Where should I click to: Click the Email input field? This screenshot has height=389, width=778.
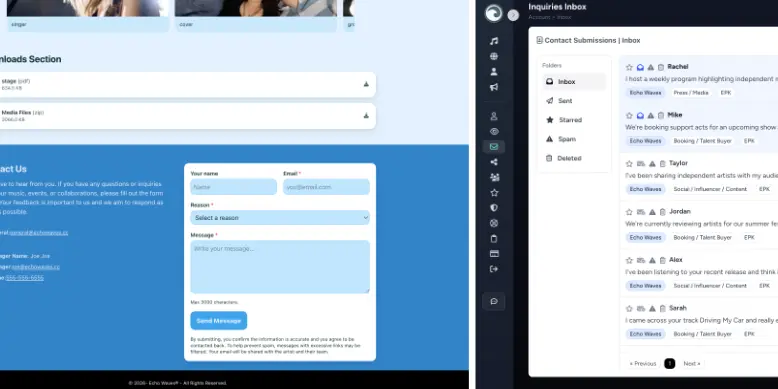pos(326,187)
